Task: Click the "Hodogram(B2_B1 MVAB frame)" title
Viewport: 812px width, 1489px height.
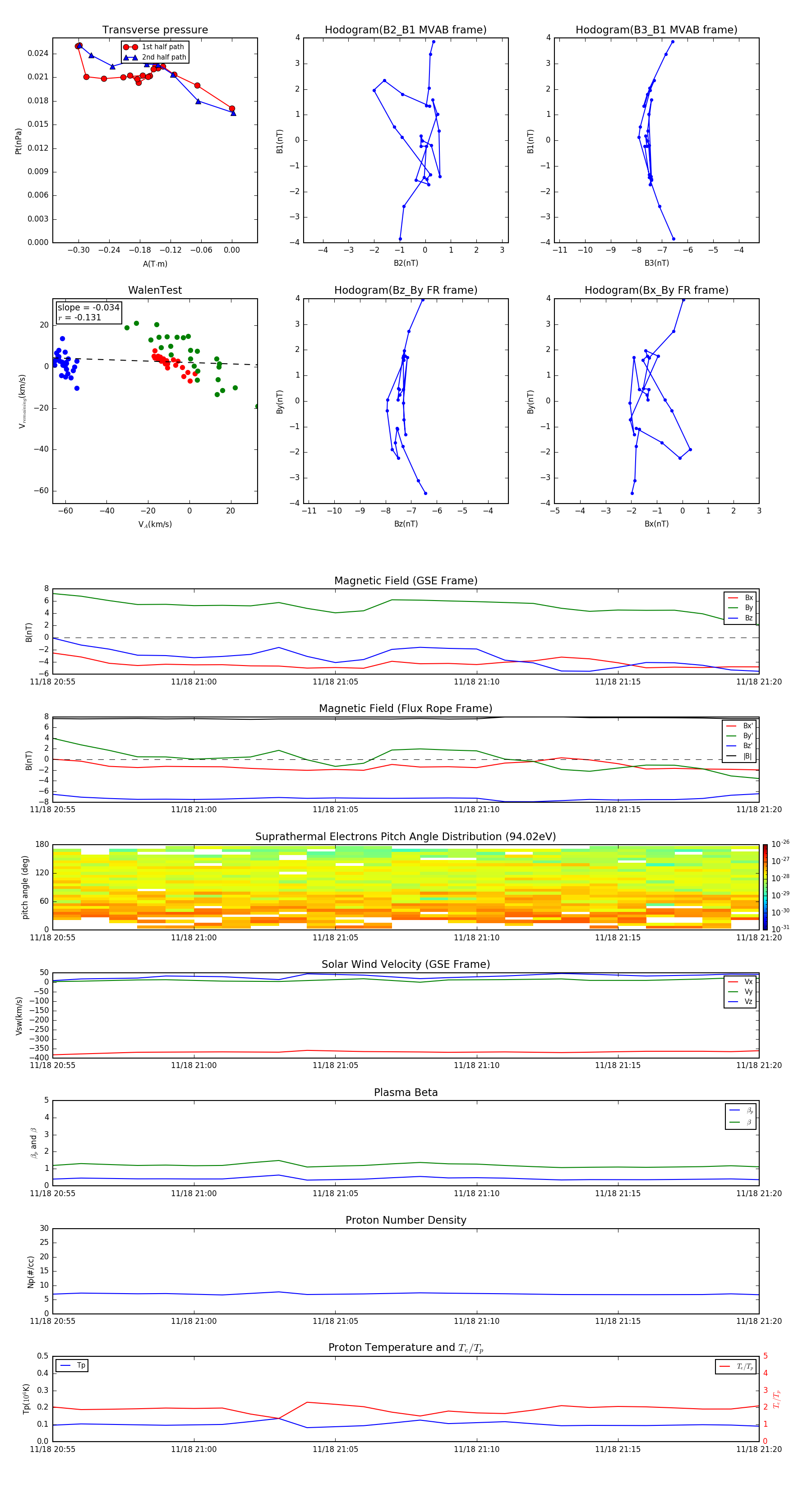Action: tap(406, 30)
